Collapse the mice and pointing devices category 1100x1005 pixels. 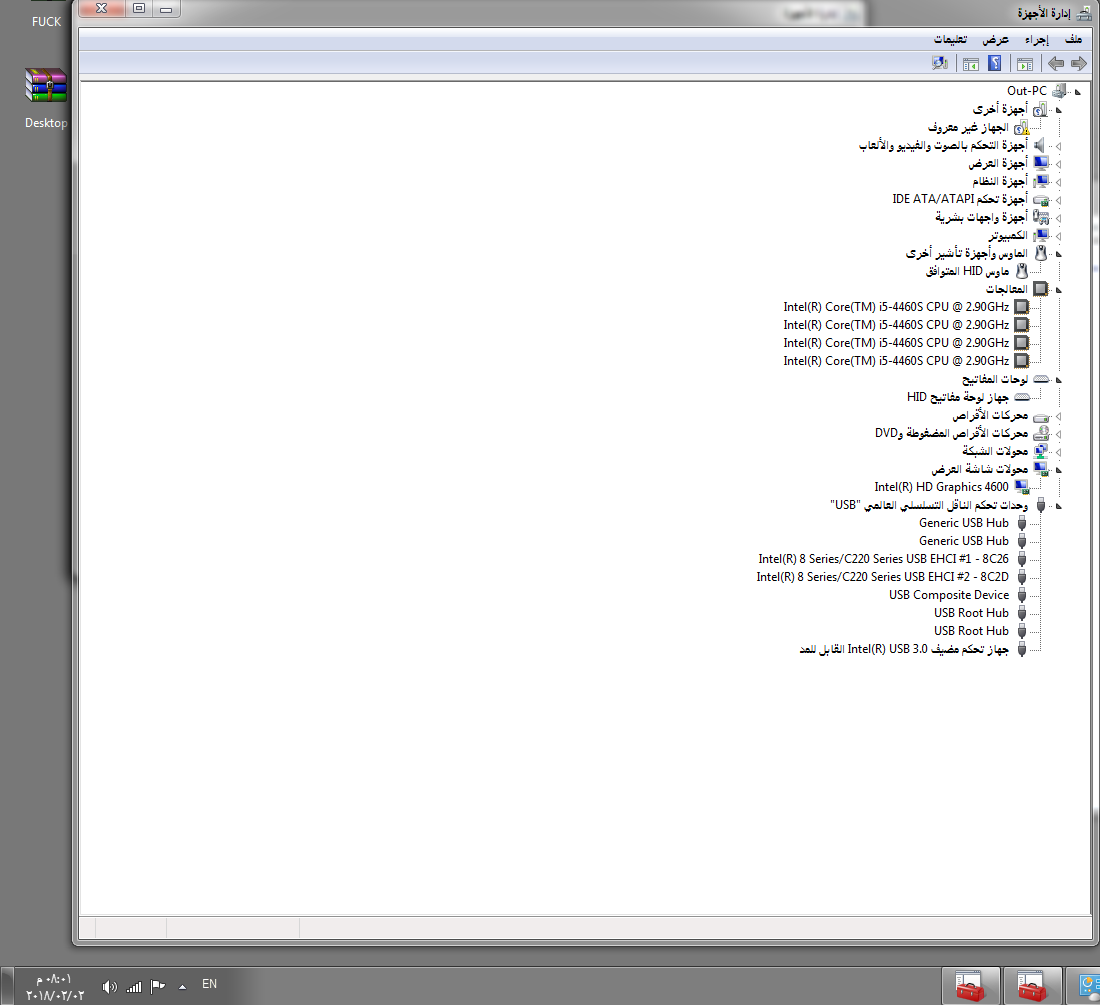pyautogui.click(x=1059, y=253)
